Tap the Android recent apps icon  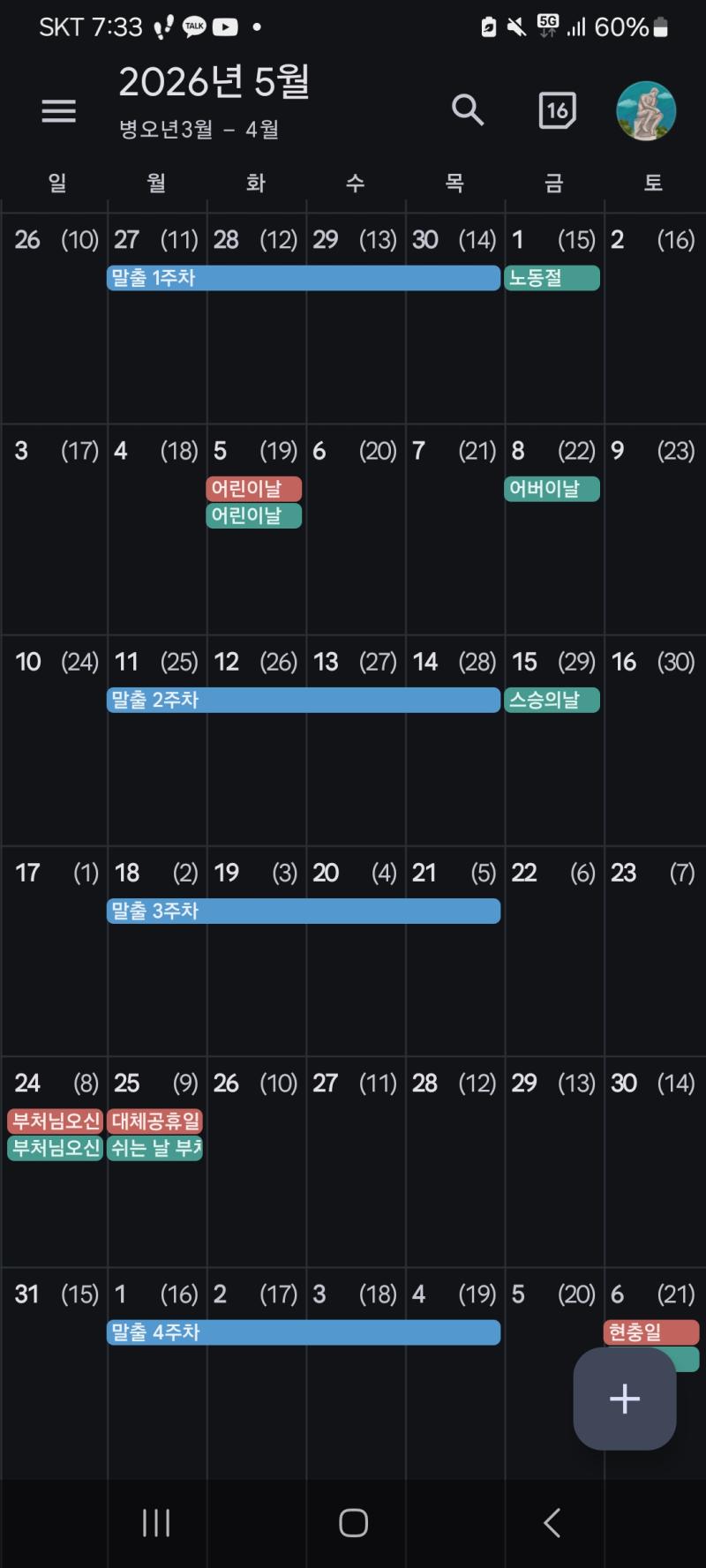click(x=156, y=1523)
